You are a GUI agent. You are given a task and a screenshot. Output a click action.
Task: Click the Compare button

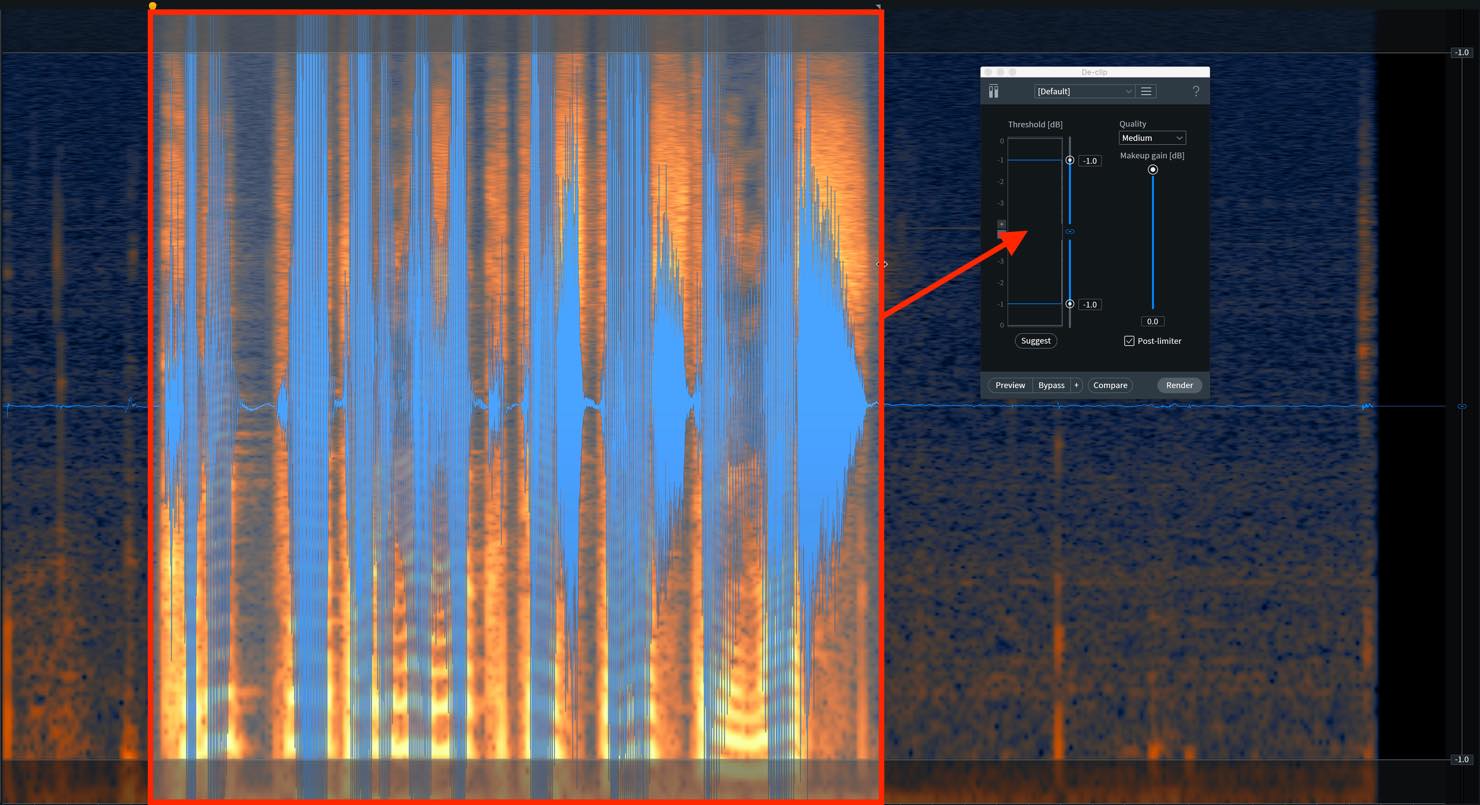(x=1110, y=385)
